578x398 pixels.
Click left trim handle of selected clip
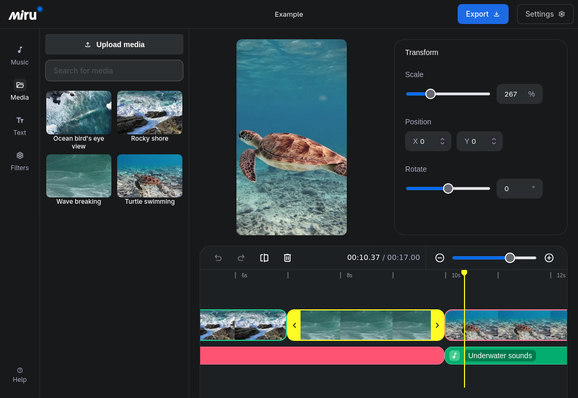tap(294, 325)
